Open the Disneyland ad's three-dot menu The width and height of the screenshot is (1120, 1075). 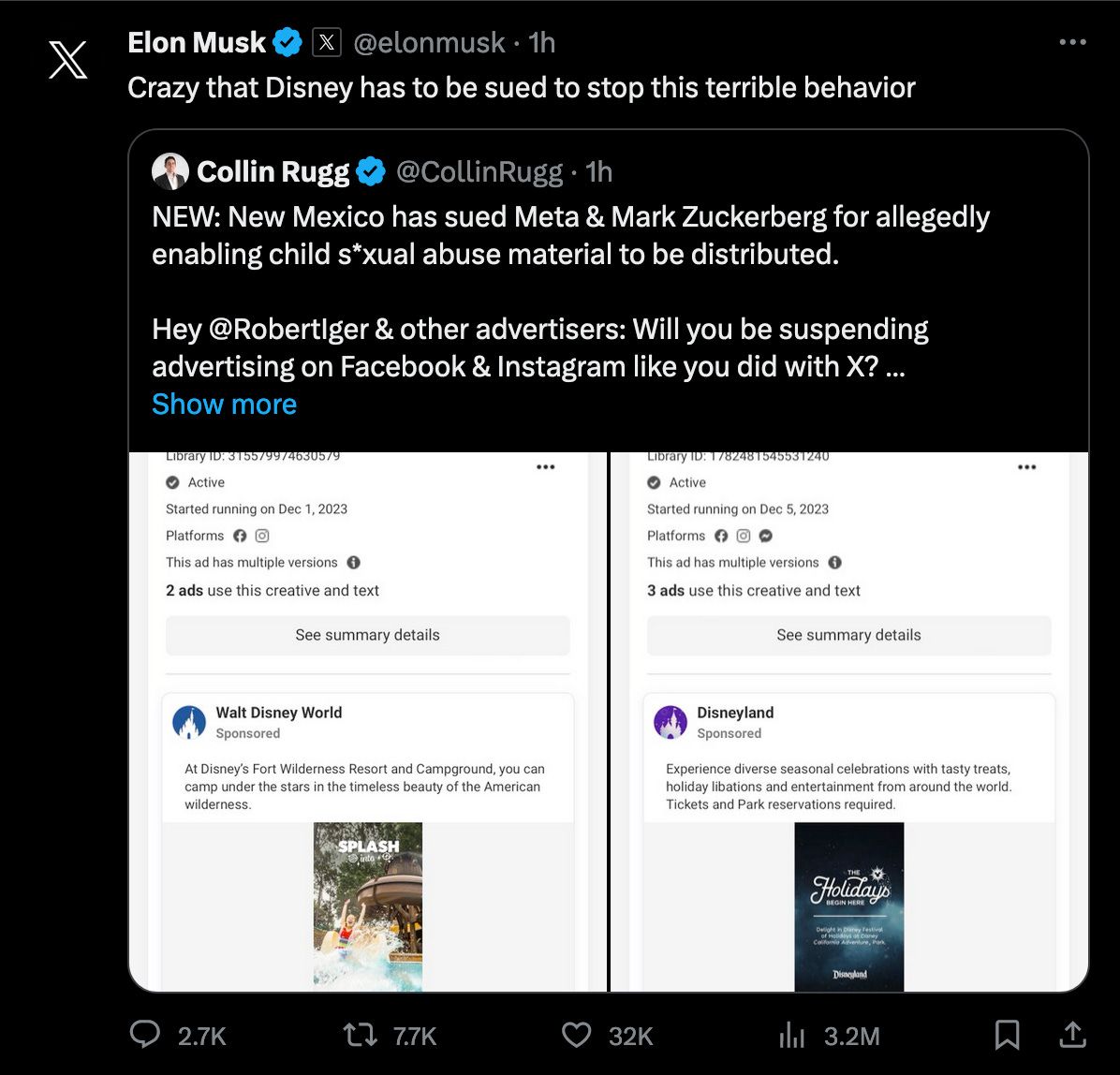tap(1026, 466)
